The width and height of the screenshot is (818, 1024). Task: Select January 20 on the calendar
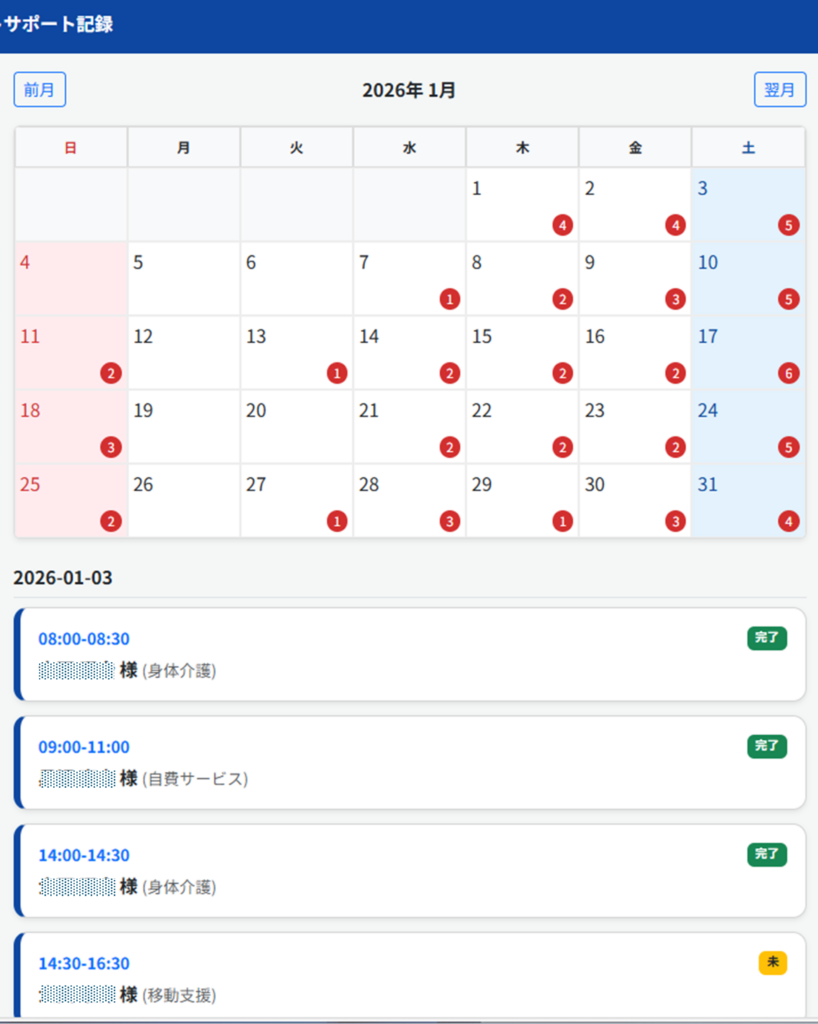(296, 426)
